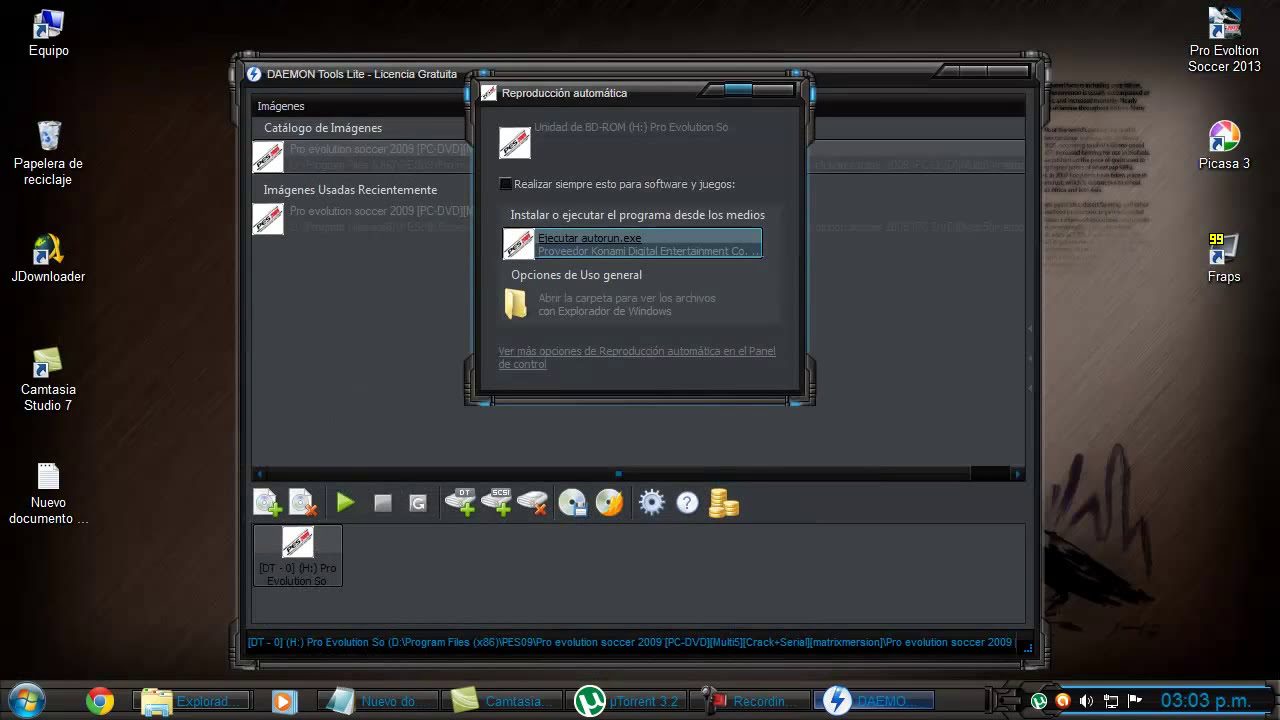
Task: Switch to Explorador taskbar button
Action: (x=192, y=701)
